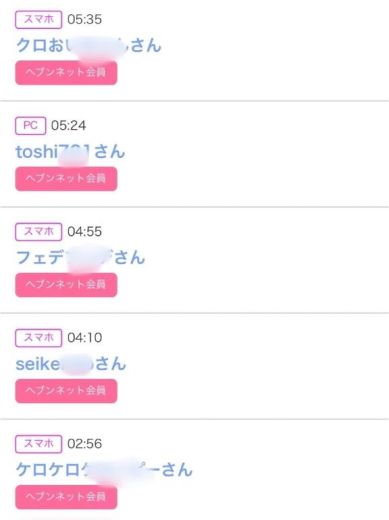
Task: Click the 05:35 timestamp
Action: tap(85, 19)
